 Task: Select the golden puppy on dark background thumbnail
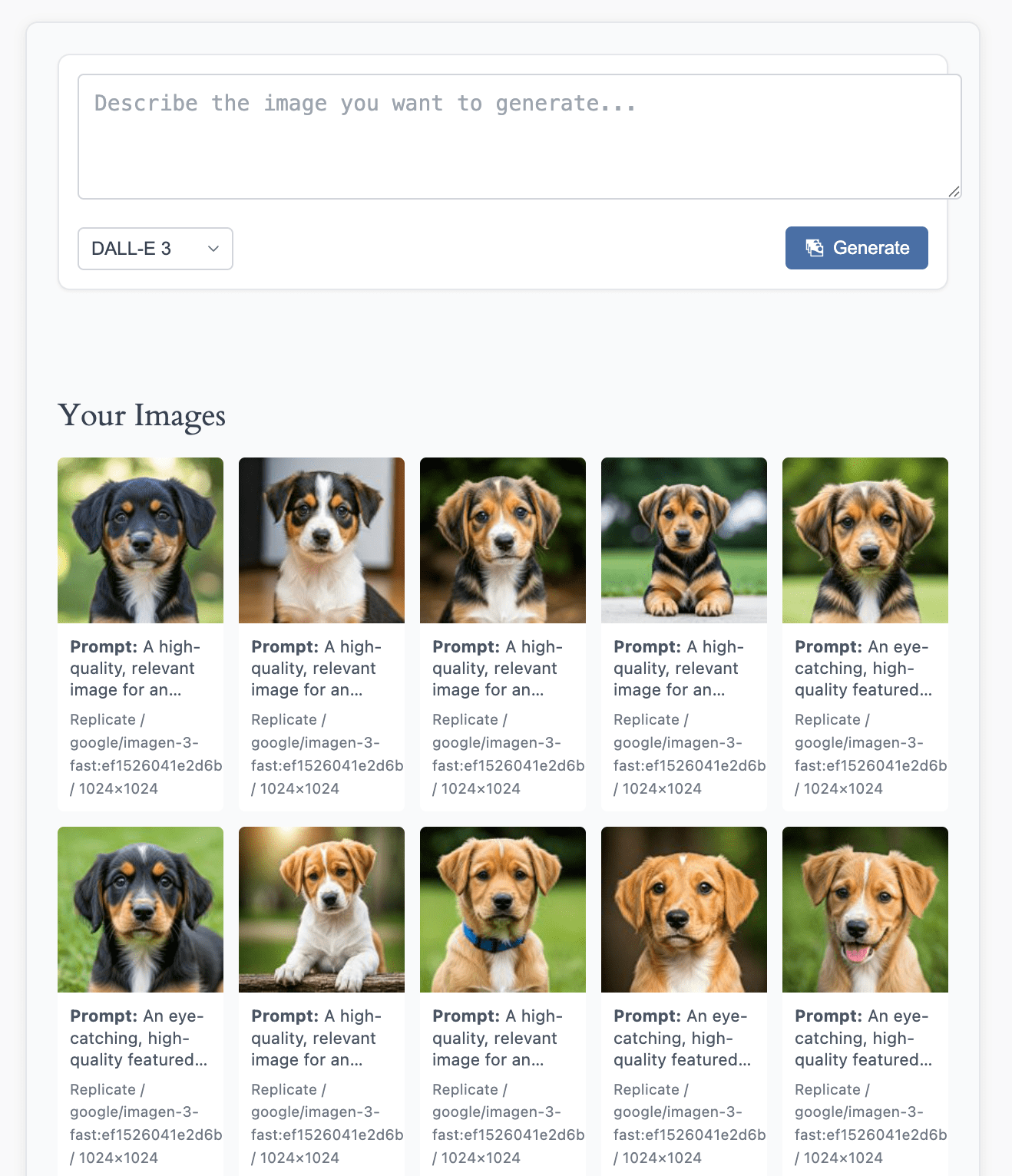tap(684, 910)
